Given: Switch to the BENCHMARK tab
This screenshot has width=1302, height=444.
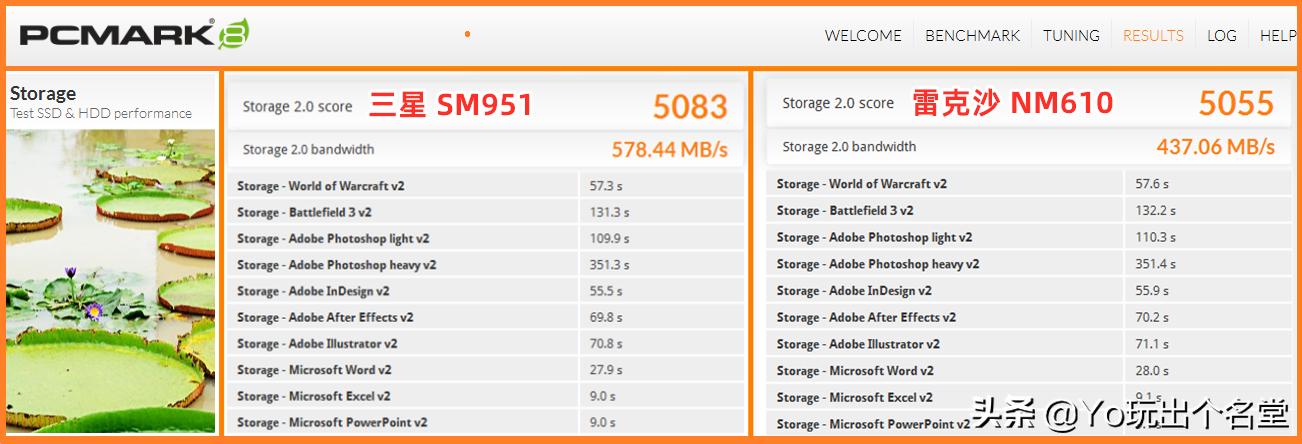Looking at the screenshot, I should pyautogui.click(x=972, y=35).
